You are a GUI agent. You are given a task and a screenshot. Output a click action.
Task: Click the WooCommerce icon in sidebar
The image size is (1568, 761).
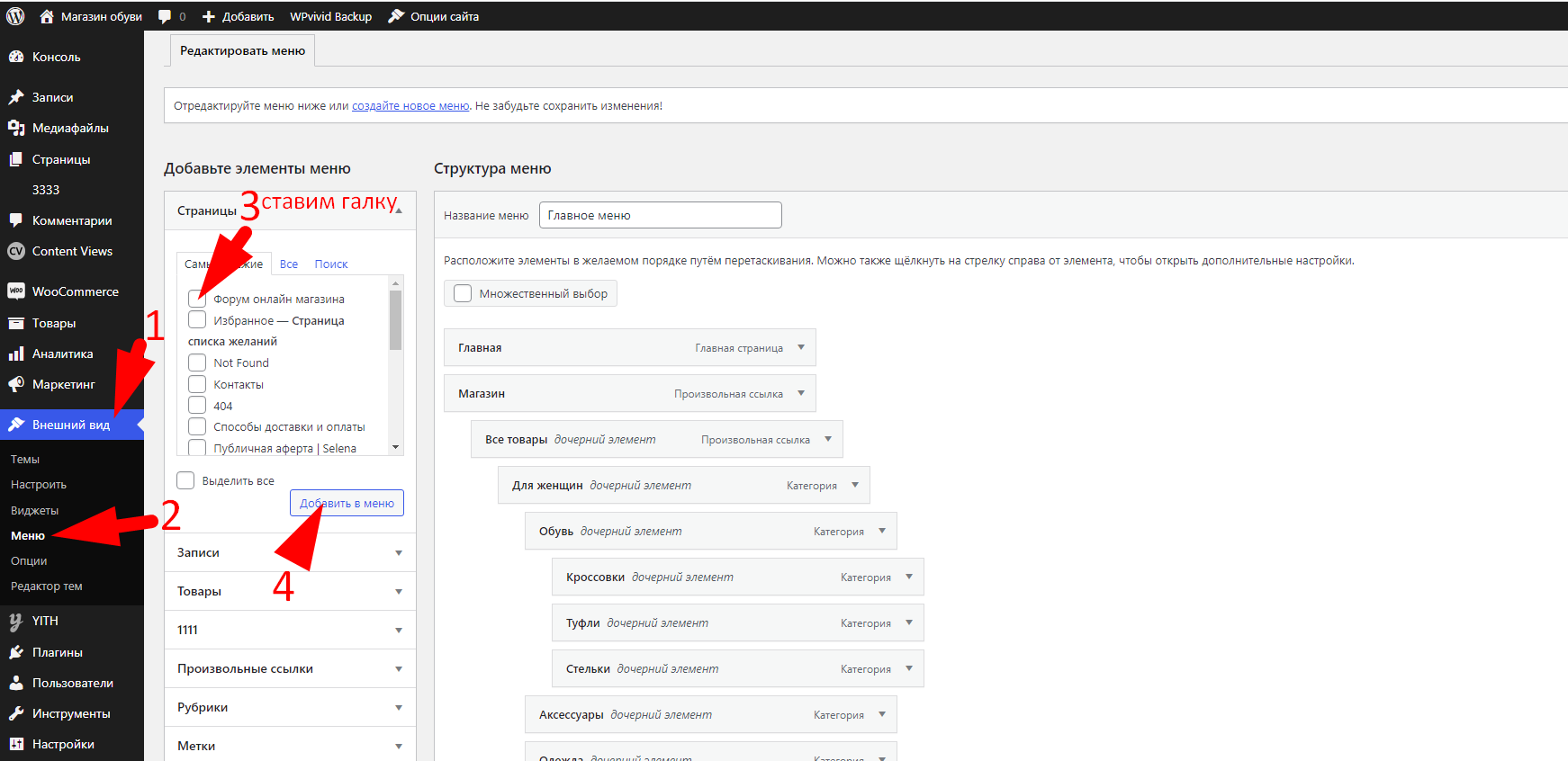(x=16, y=291)
